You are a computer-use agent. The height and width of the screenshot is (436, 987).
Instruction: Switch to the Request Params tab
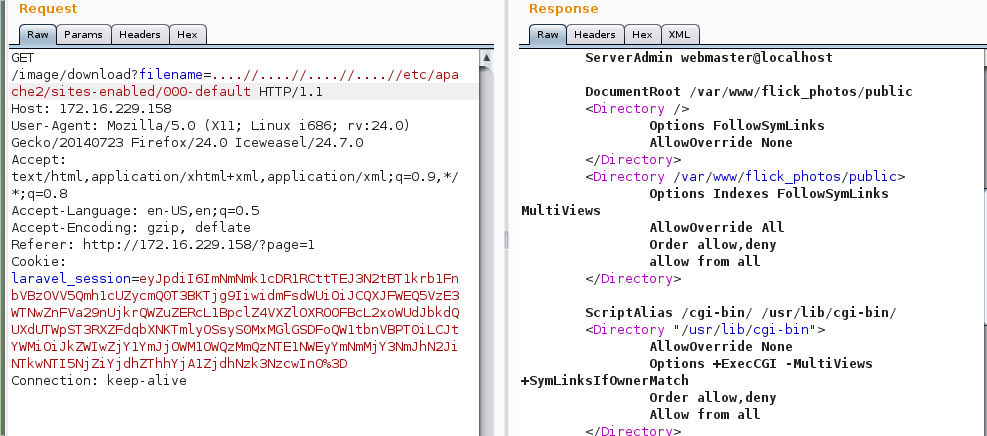pyautogui.click(x=84, y=35)
